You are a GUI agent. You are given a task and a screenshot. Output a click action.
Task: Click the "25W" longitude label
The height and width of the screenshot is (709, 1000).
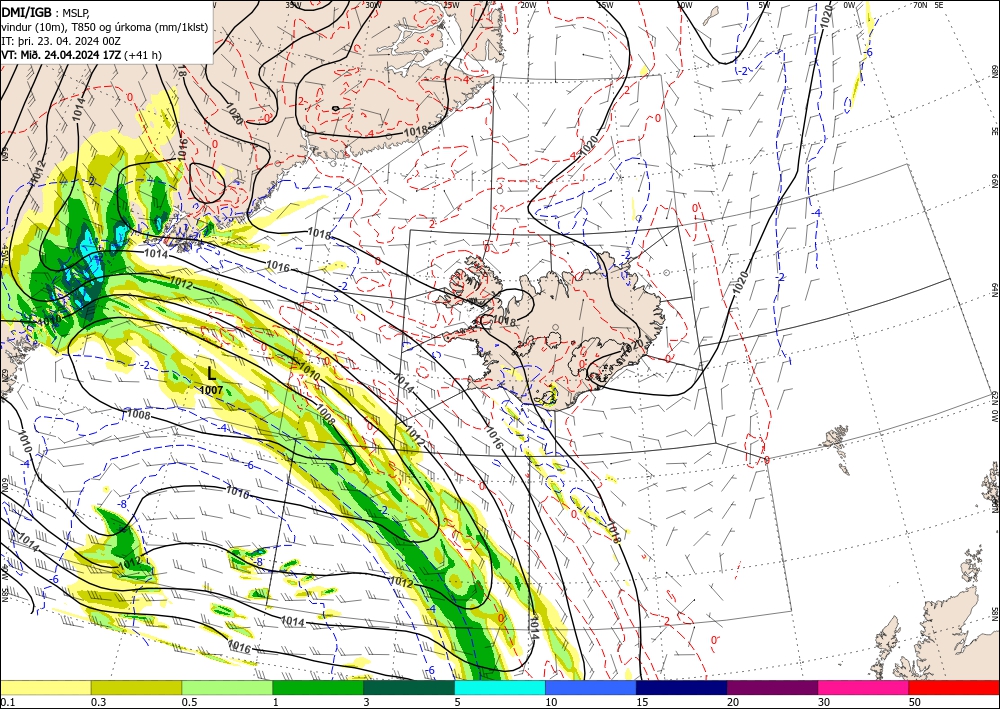pyautogui.click(x=451, y=4)
